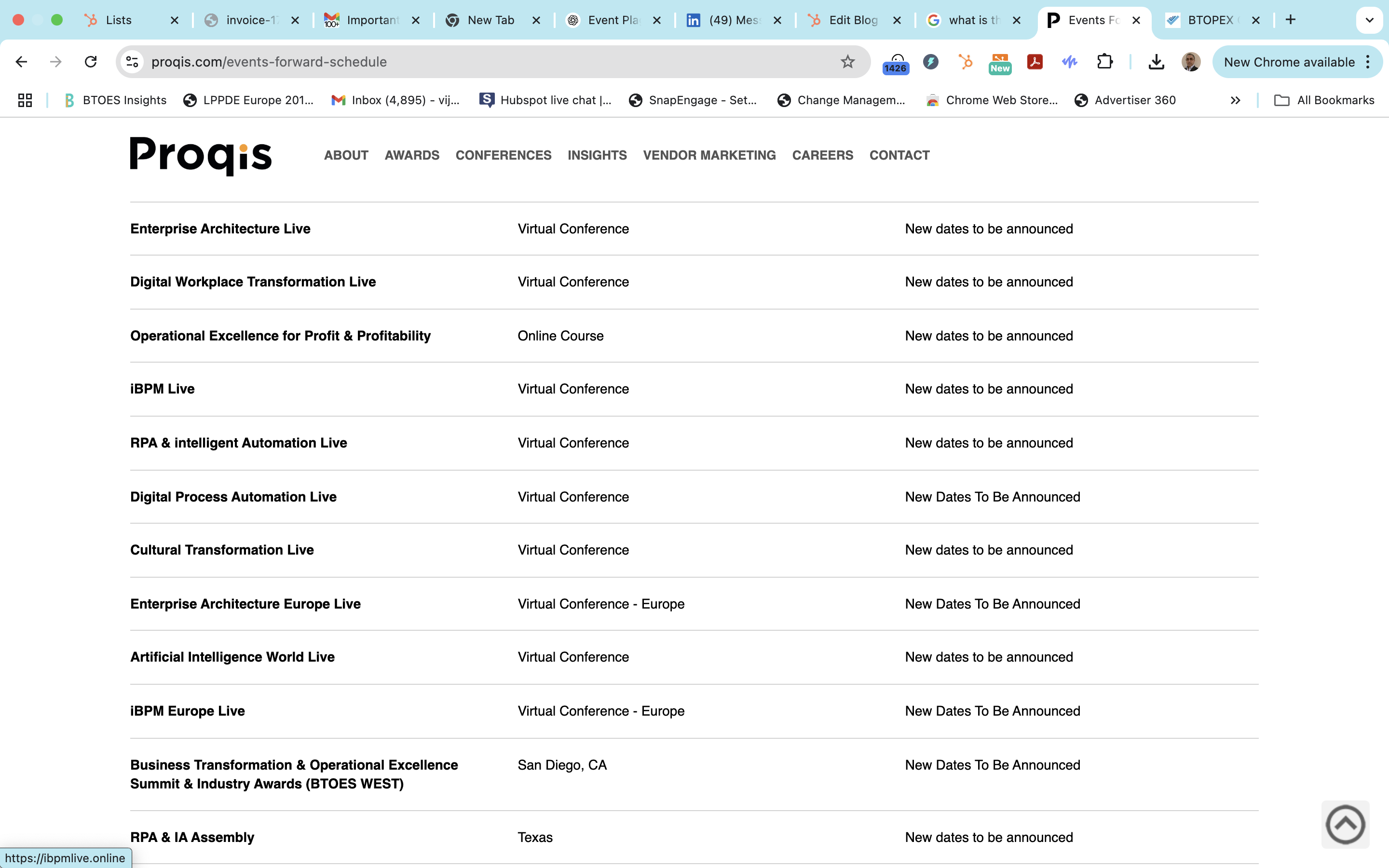Click the scroll-to-top arrow button
Screen dimensions: 1389x868
coord(1345,825)
